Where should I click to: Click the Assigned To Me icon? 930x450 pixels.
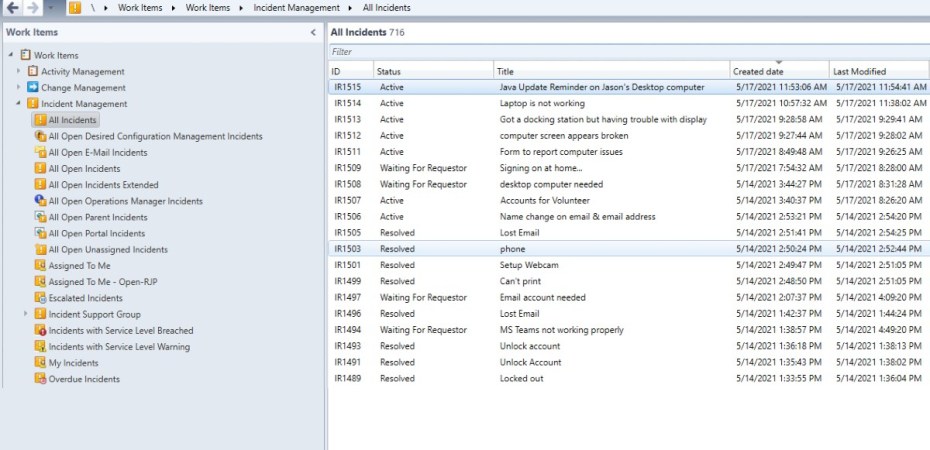pyautogui.click(x=40, y=266)
